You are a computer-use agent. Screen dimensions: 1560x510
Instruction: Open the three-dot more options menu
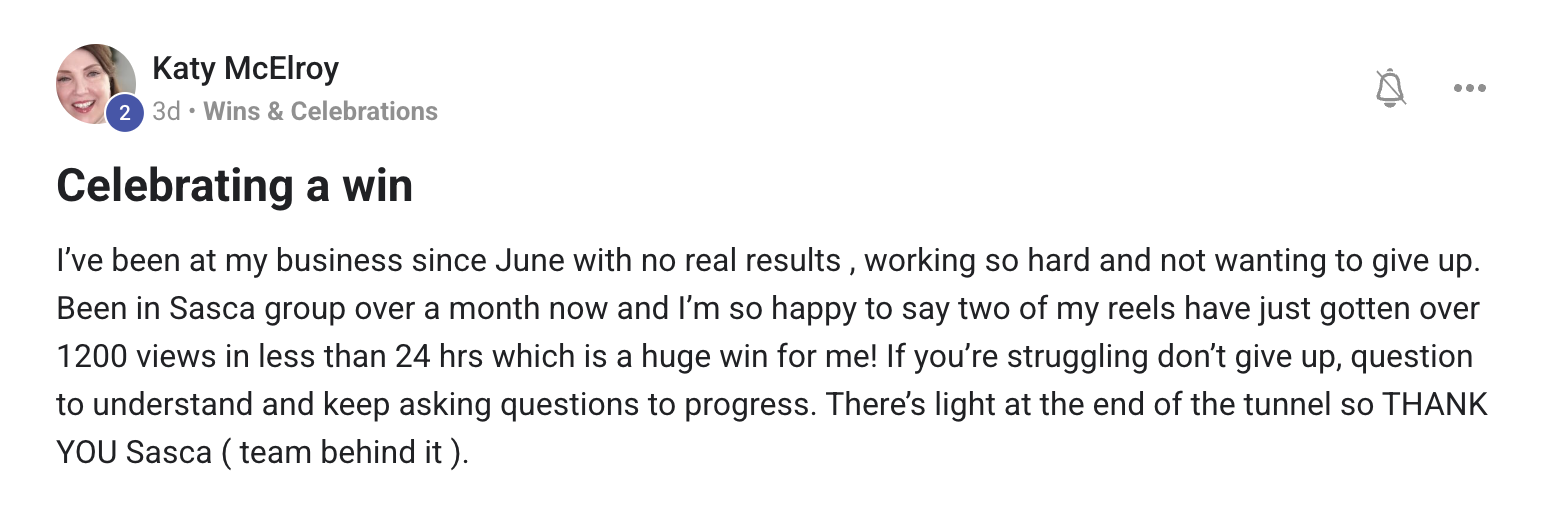coord(1469,88)
